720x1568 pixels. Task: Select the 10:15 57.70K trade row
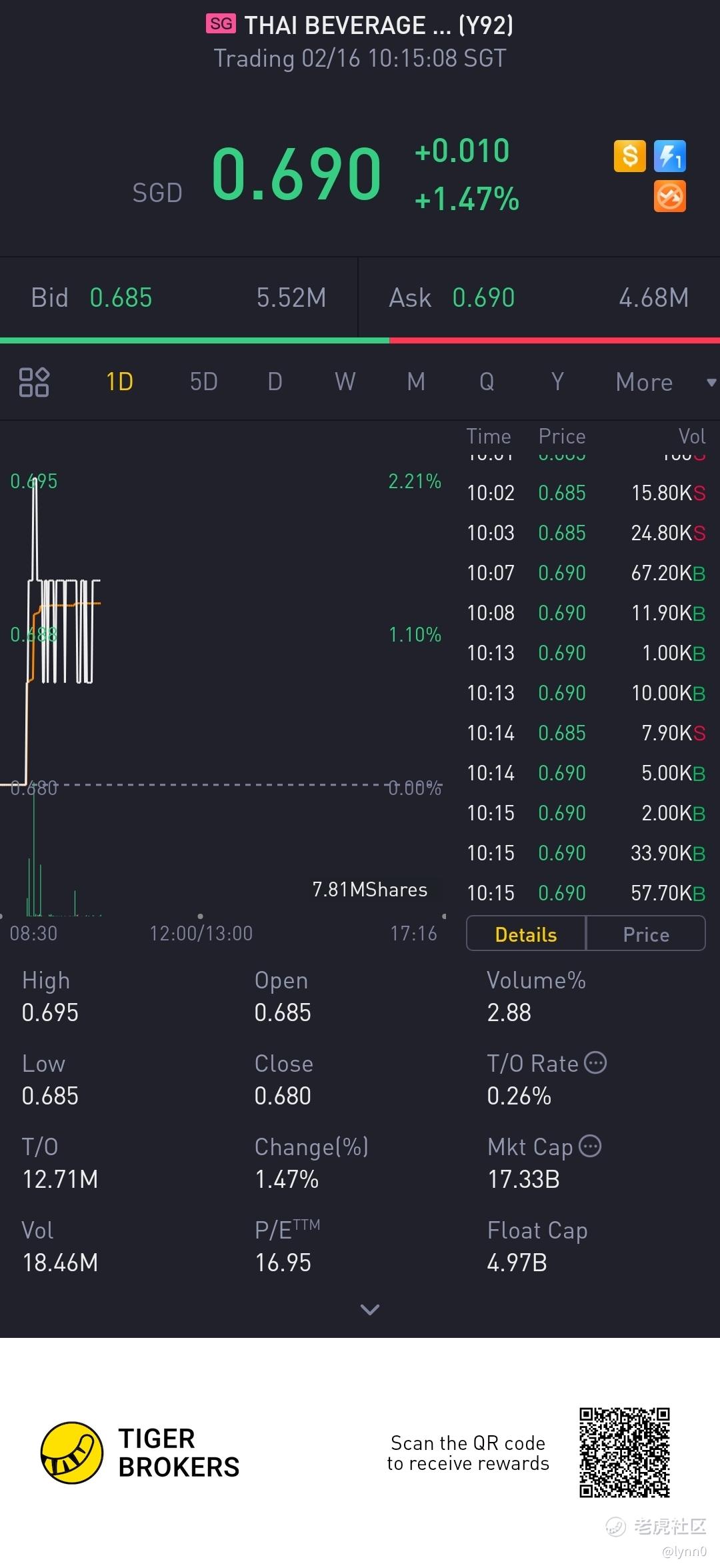586,893
